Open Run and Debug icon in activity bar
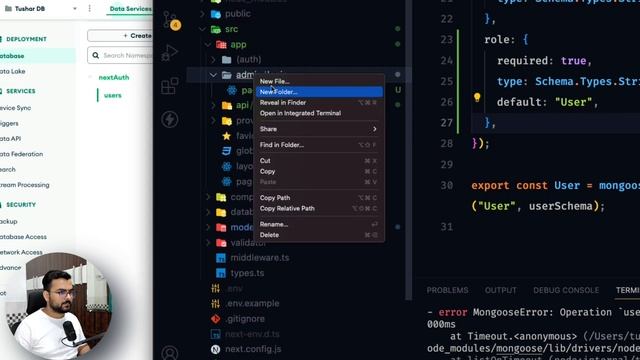Viewport: 640px width, 360px height. [x=170, y=53]
